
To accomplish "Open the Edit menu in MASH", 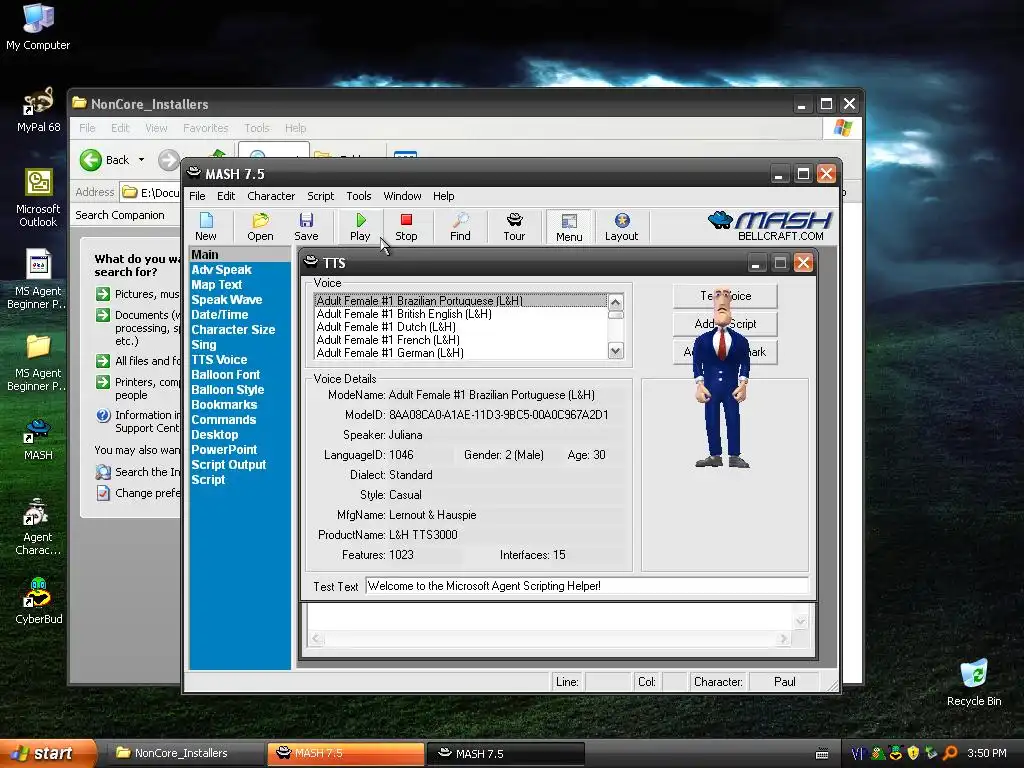I will [x=226, y=196].
